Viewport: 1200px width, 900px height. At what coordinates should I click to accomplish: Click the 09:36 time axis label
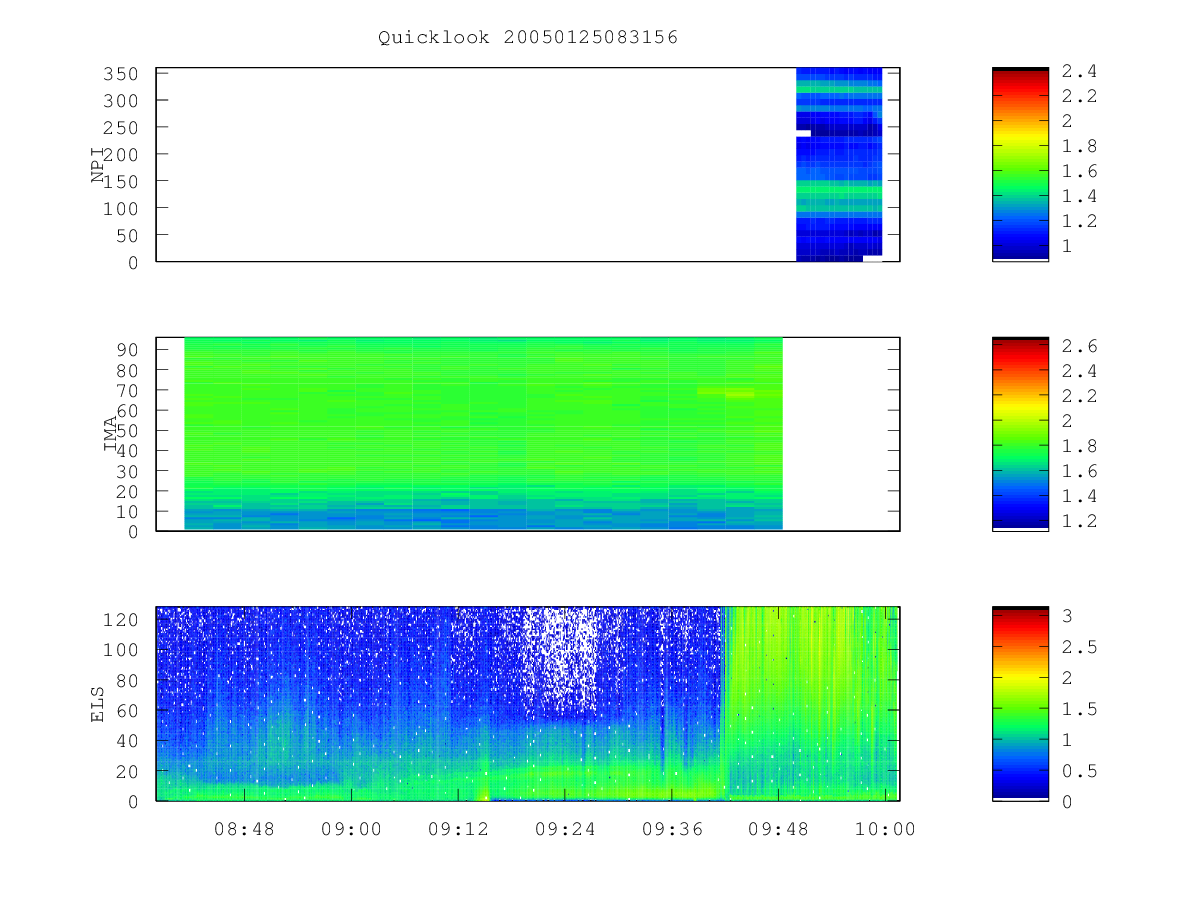click(x=672, y=829)
